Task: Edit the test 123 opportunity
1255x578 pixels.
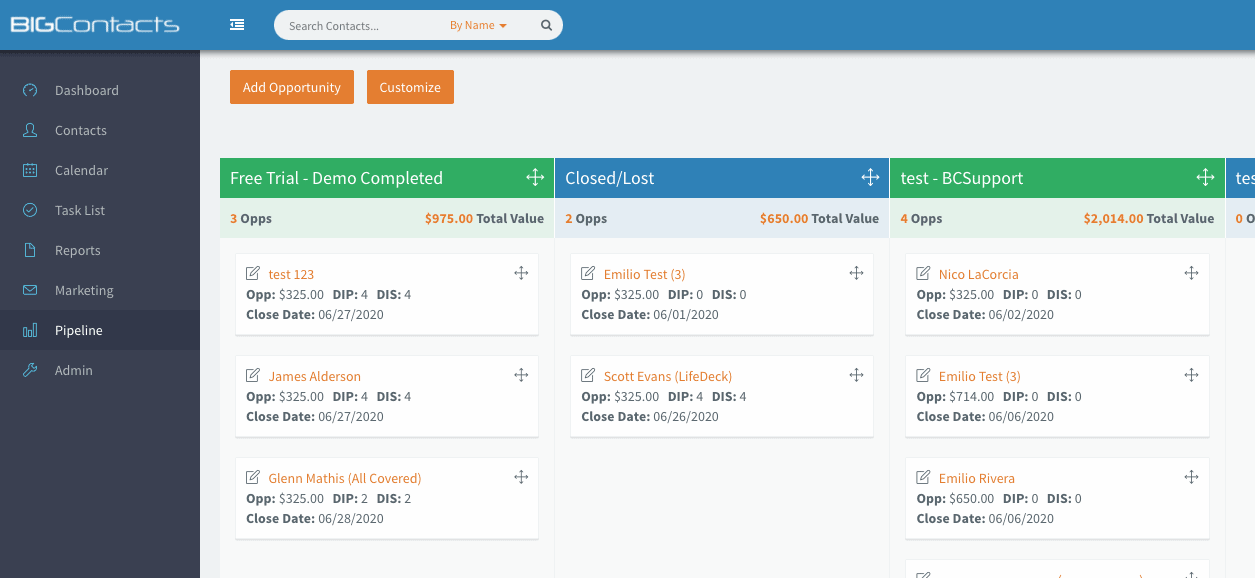Action: click(x=253, y=273)
